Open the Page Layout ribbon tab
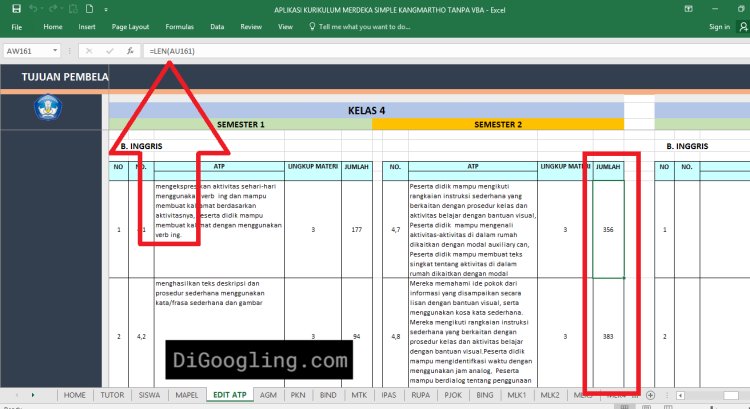The image size is (750, 409). 130,27
